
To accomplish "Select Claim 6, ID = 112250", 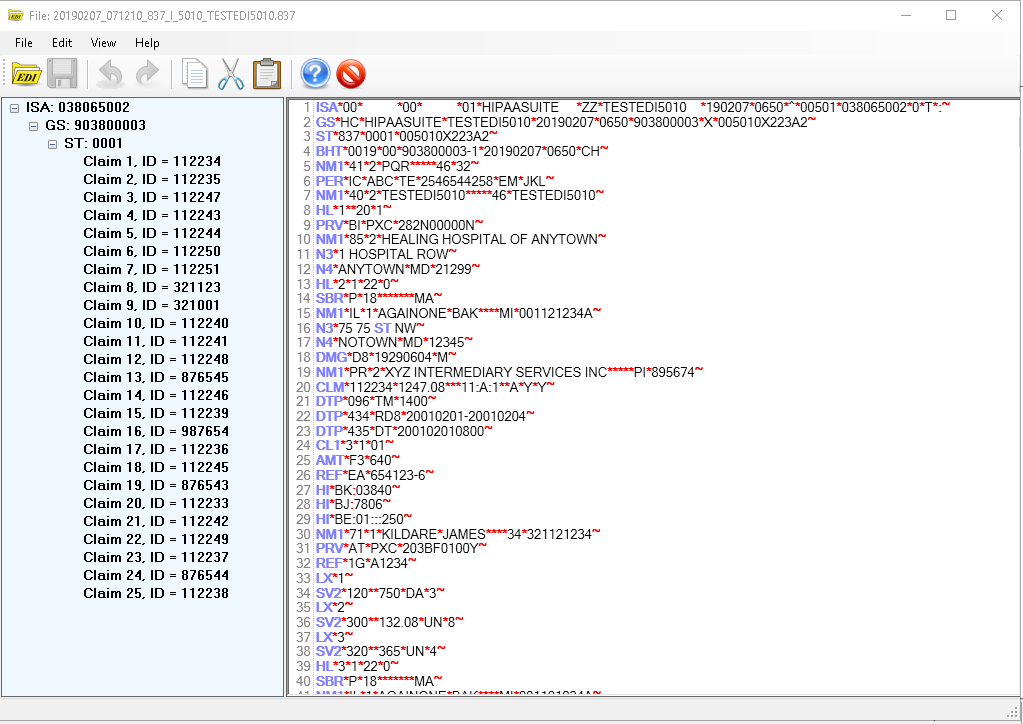I will click(152, 252).
